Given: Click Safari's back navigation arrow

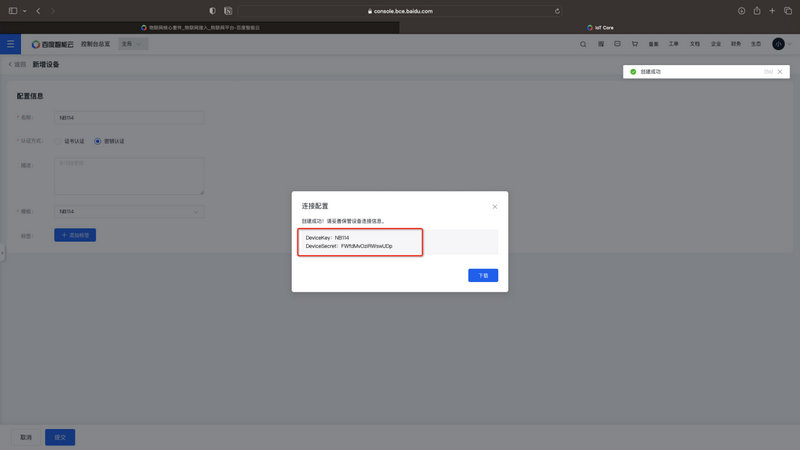Looking at the screenshot, I should click(x=38, y=10).
